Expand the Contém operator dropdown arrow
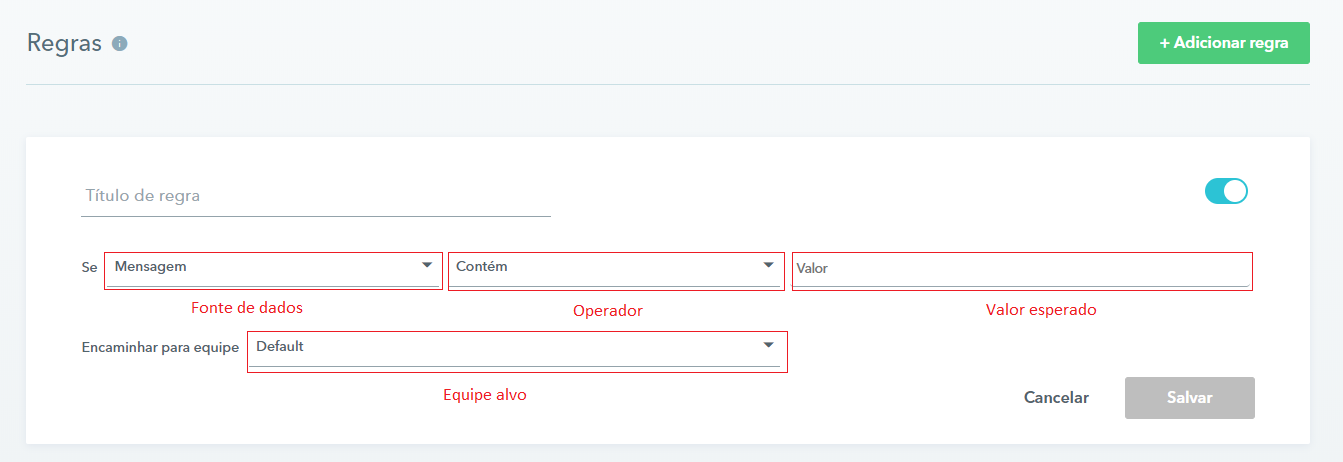 pyautogui.click(x=768, y=265)
